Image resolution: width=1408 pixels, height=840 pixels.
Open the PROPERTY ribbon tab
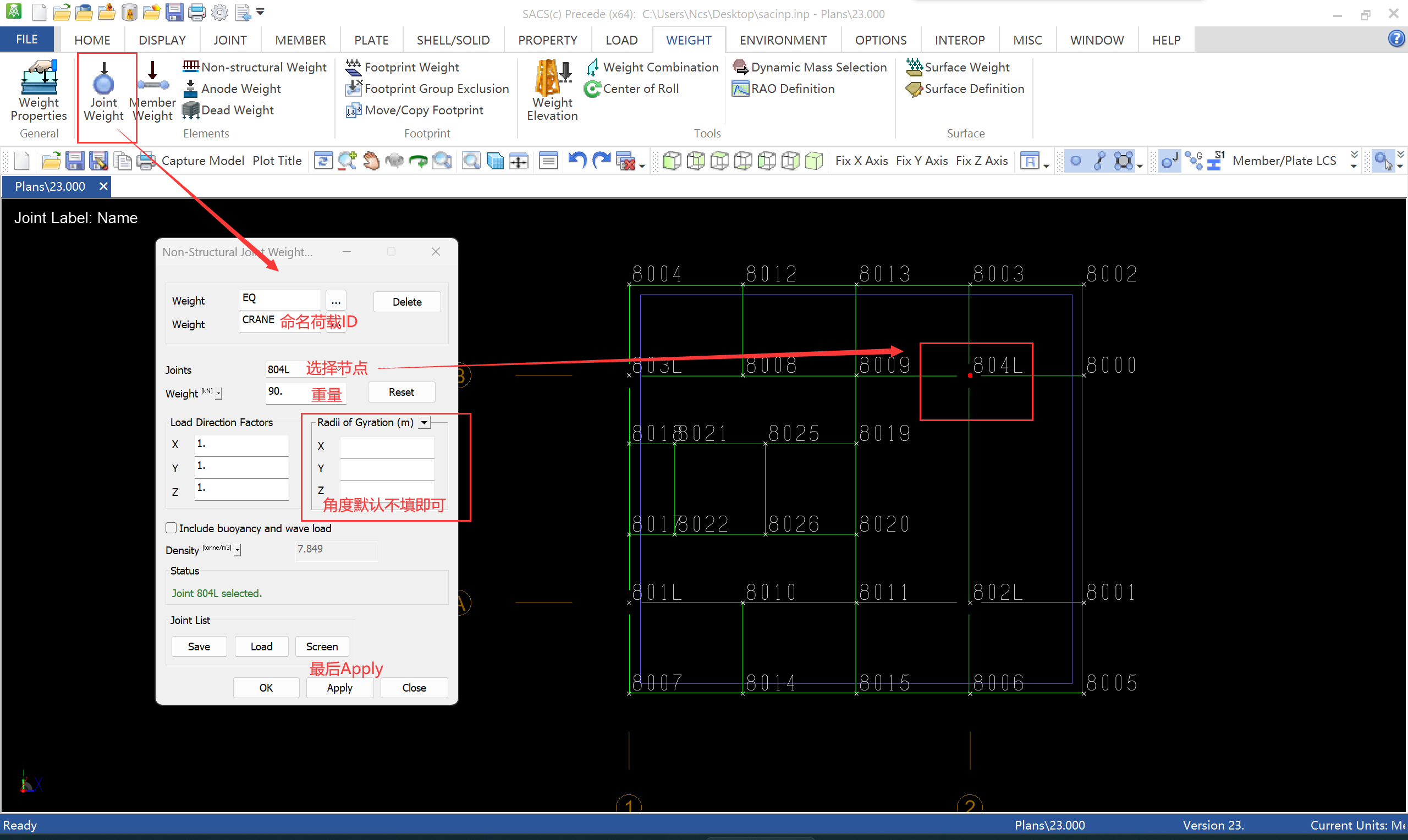pos(547,40)
